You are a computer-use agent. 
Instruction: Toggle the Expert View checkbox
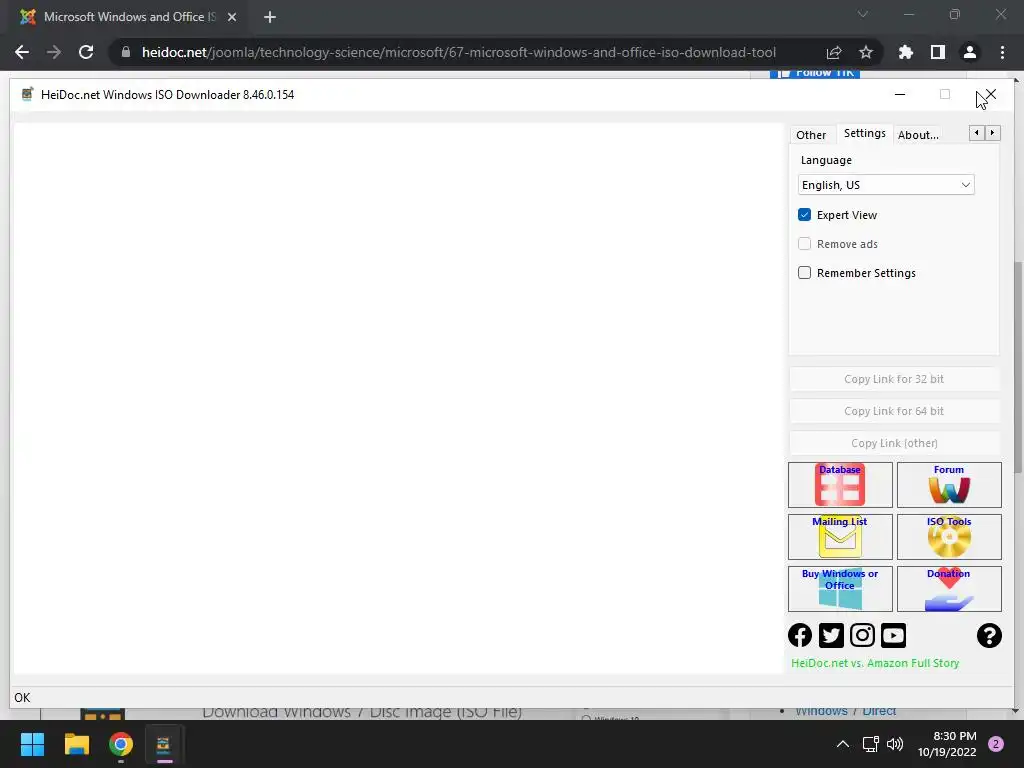point(805,215)
